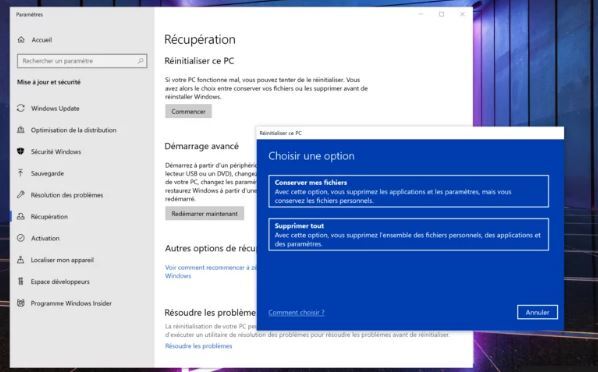598x372 pixels.
Task: Minimize the Paramètres window
Action: 421,14
